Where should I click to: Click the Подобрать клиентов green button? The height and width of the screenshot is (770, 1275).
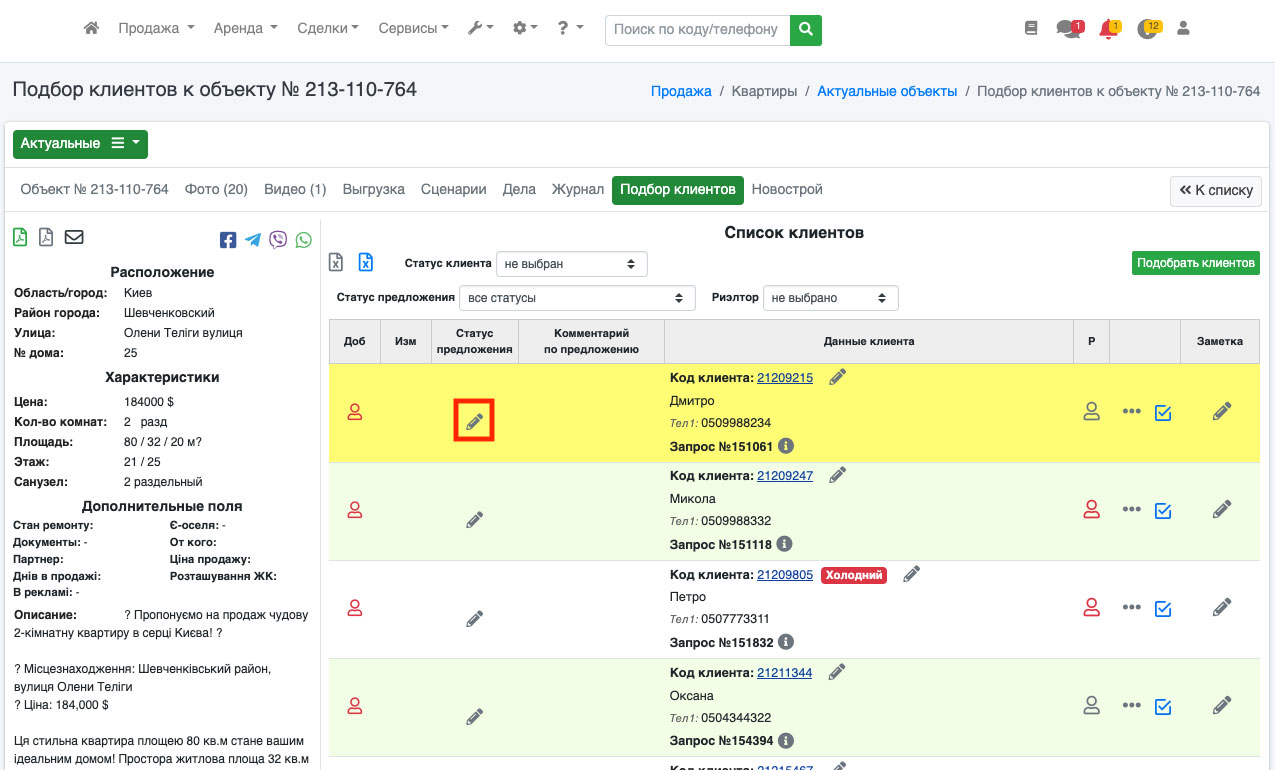tap(1196, 263)
